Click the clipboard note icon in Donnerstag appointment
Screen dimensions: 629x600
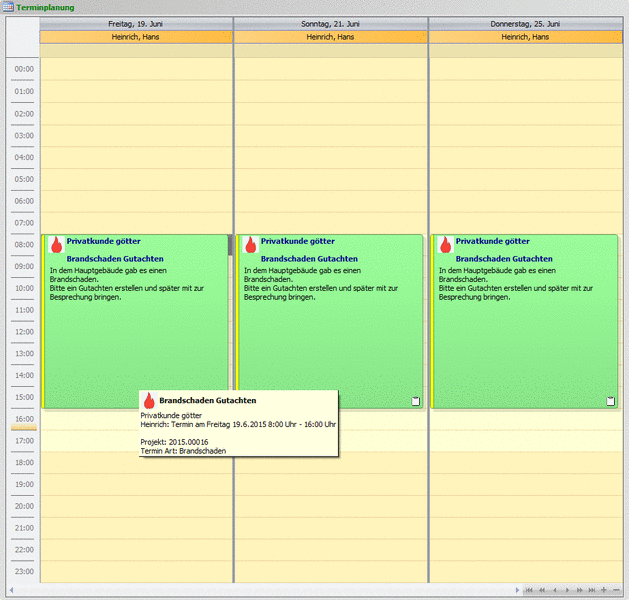pyautogui.click(x=611, y=401)
